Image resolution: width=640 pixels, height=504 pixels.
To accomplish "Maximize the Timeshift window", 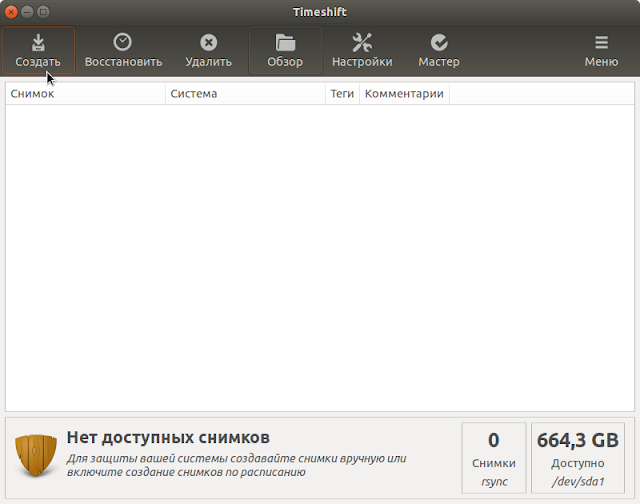I will pyautogui.click(x=43, y=12).
